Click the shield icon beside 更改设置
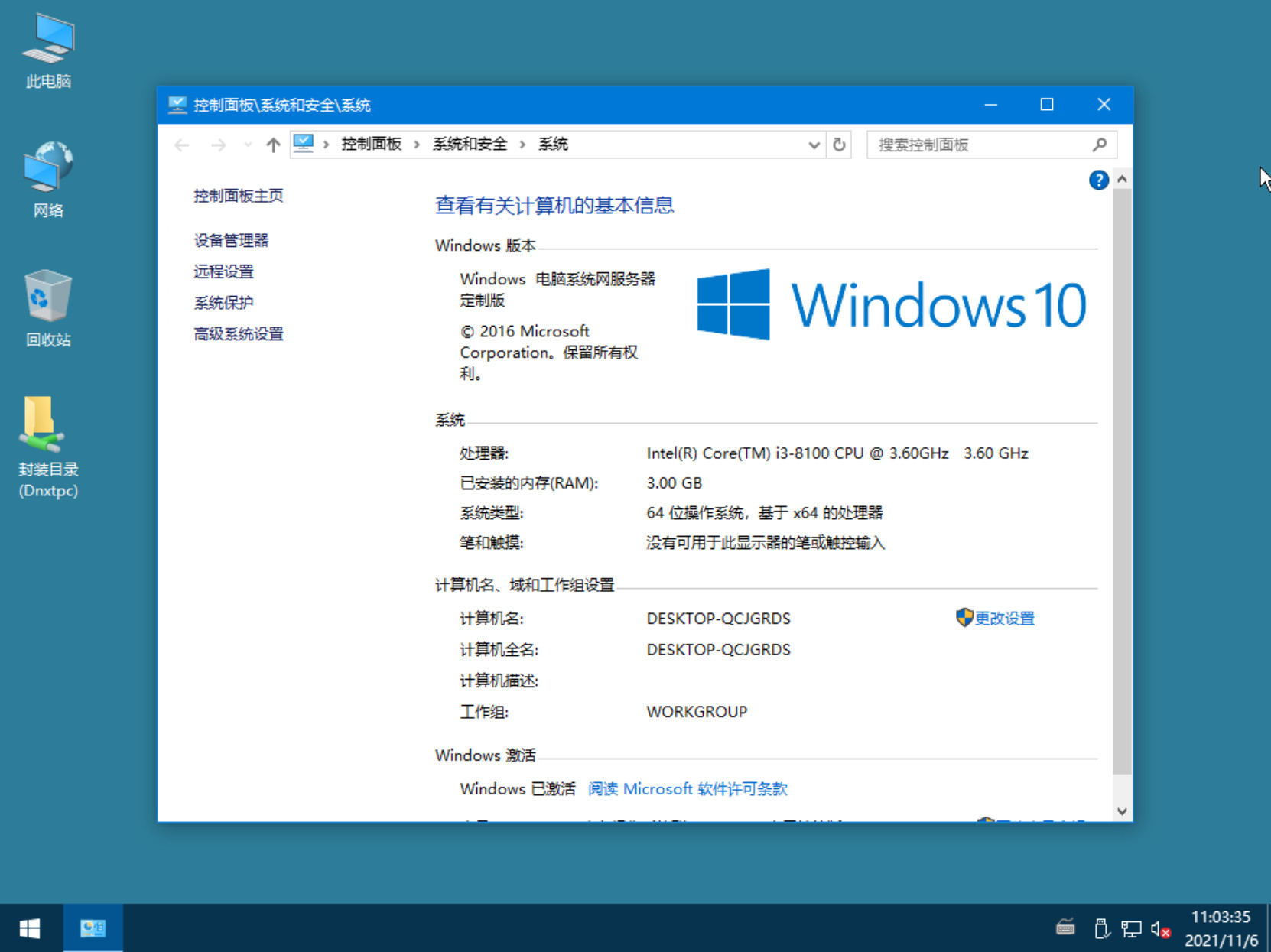The height and width of the screenshot is (952, 1271). (x=964, y=617)
